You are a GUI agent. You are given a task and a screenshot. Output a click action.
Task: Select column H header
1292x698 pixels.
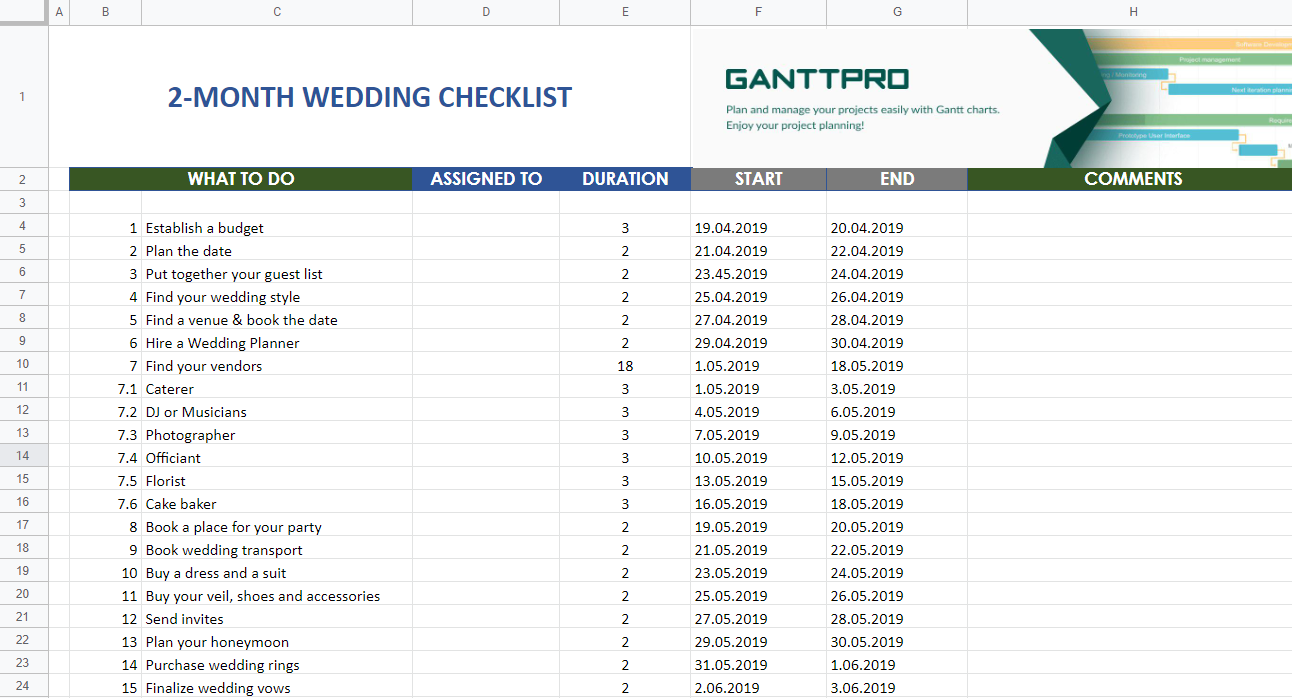[1133, 12]
